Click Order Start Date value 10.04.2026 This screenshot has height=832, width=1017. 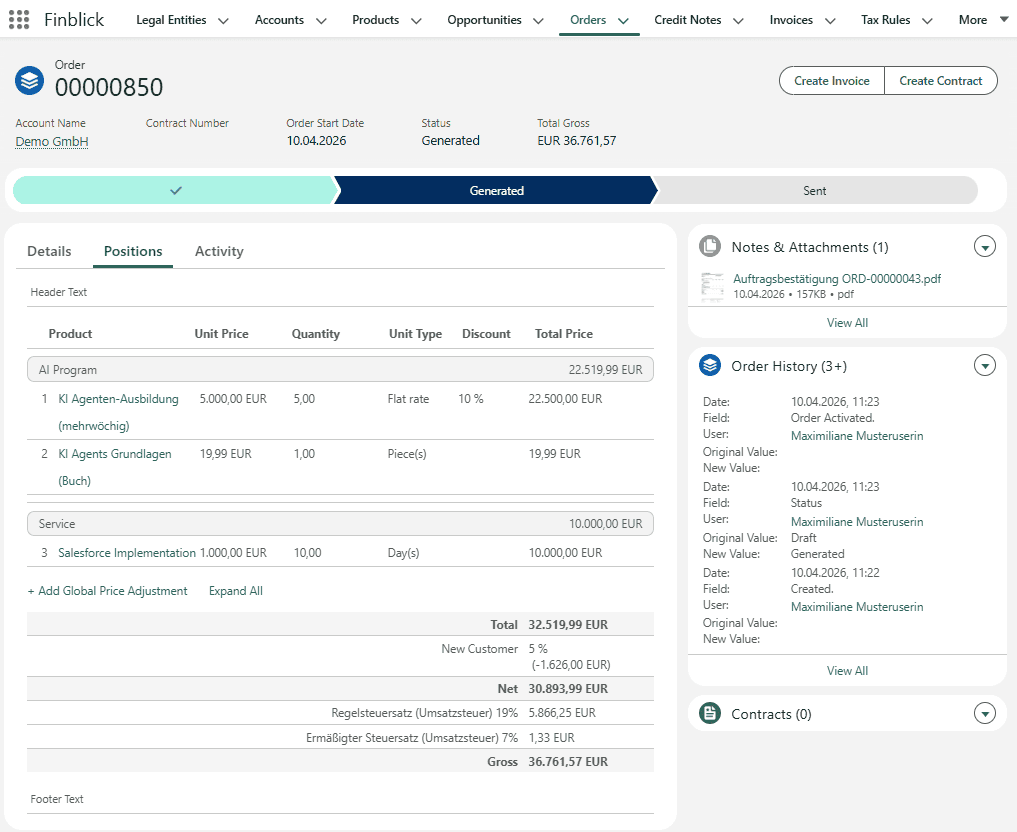[x=317, y=141]
